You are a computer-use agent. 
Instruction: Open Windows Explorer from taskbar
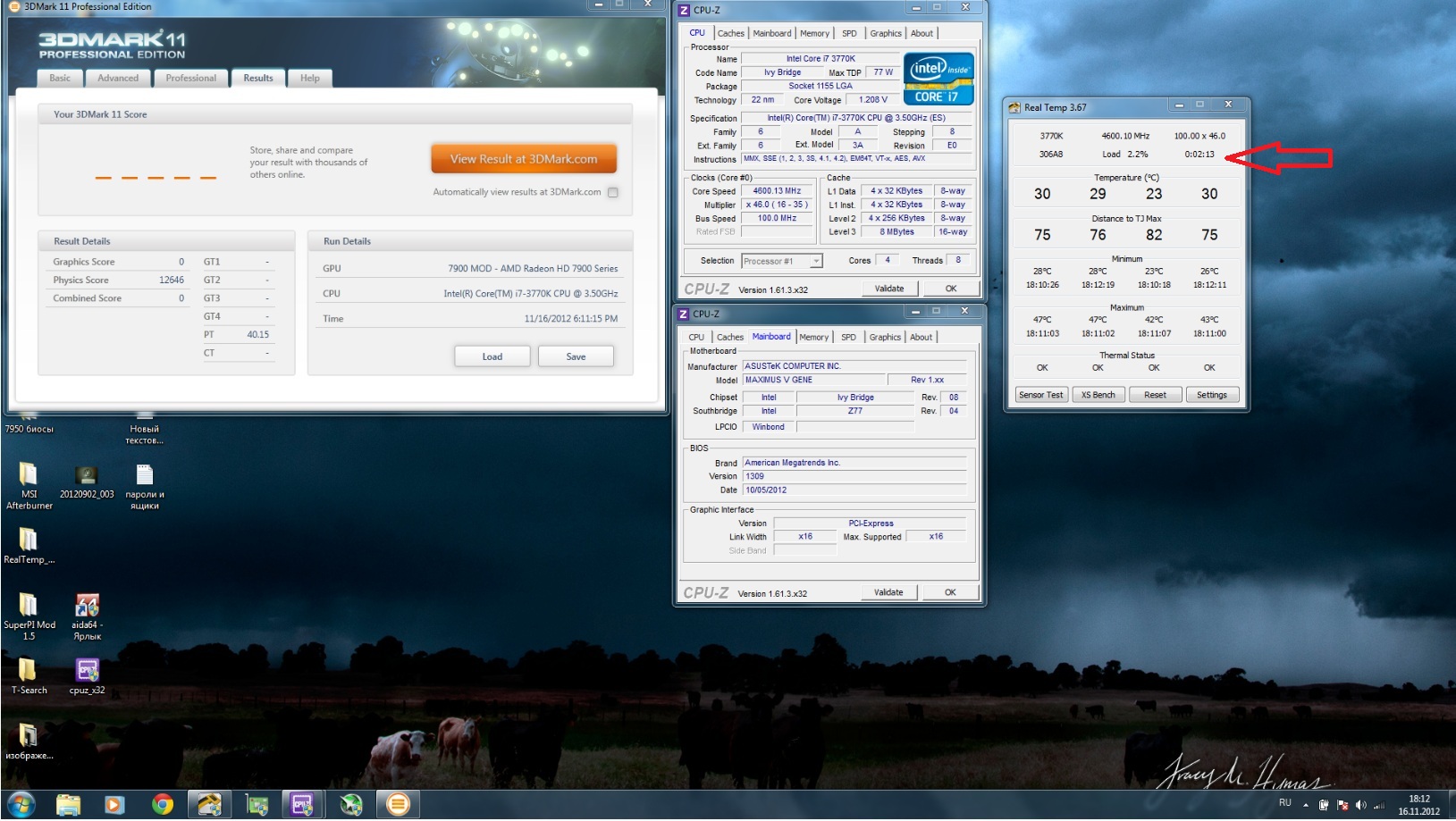(69, 805)
